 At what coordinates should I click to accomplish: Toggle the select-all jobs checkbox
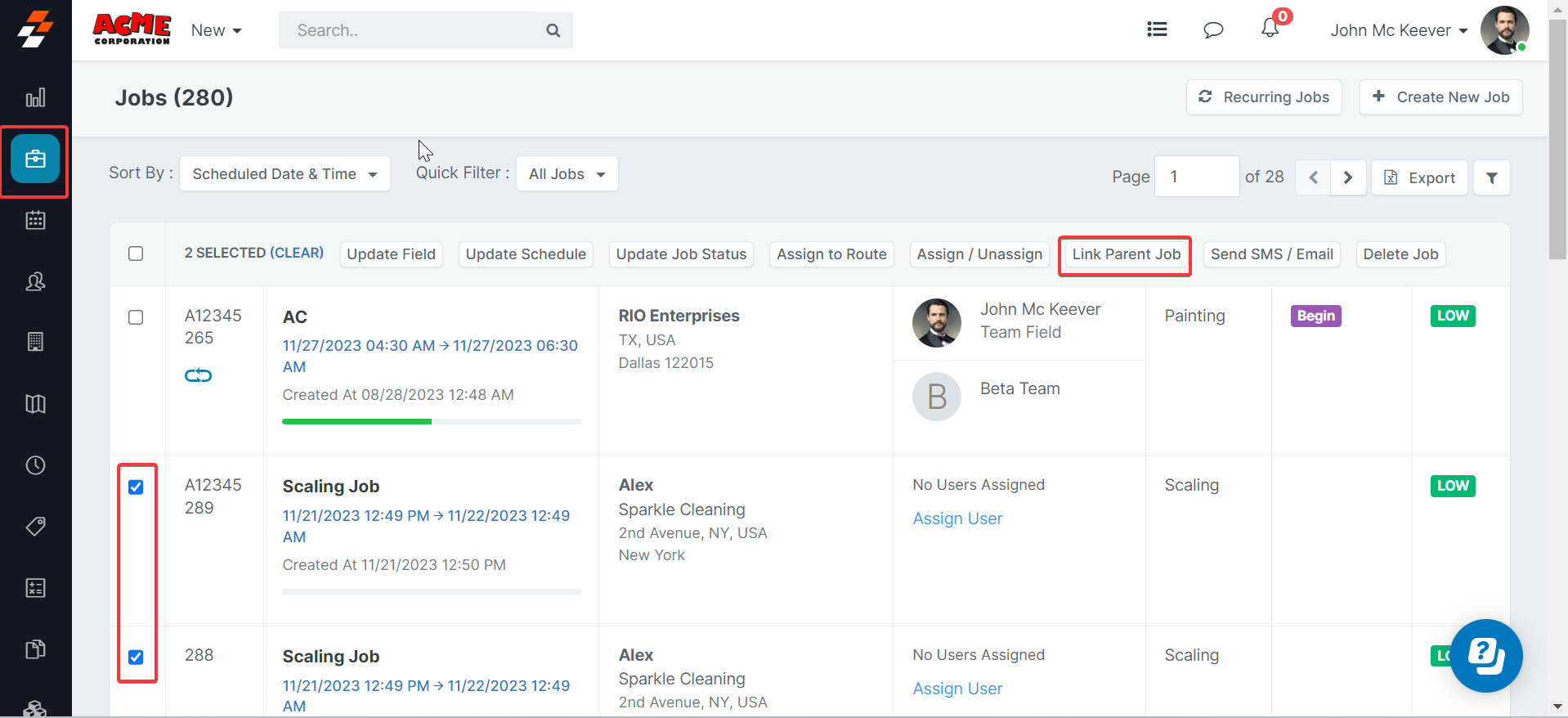[136, 254]
